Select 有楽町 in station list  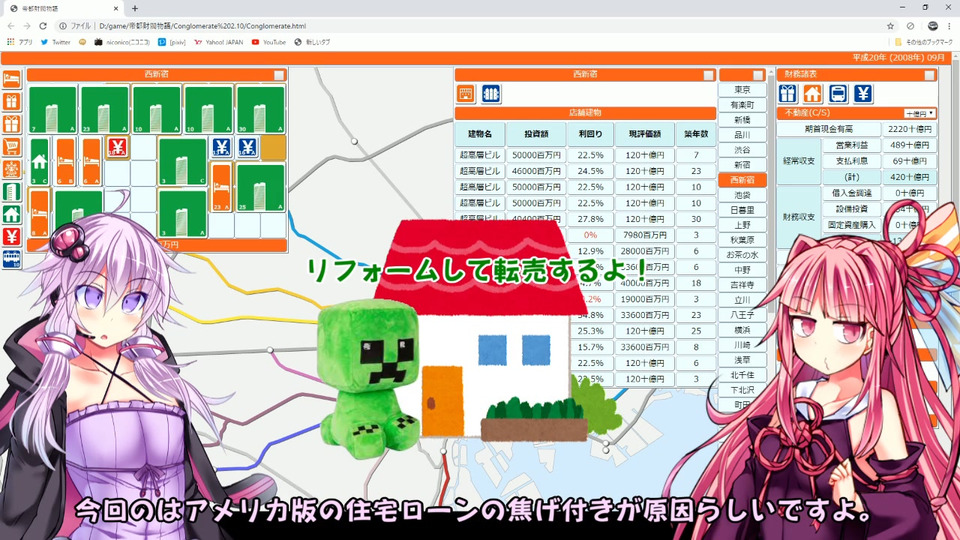(742, 105)
